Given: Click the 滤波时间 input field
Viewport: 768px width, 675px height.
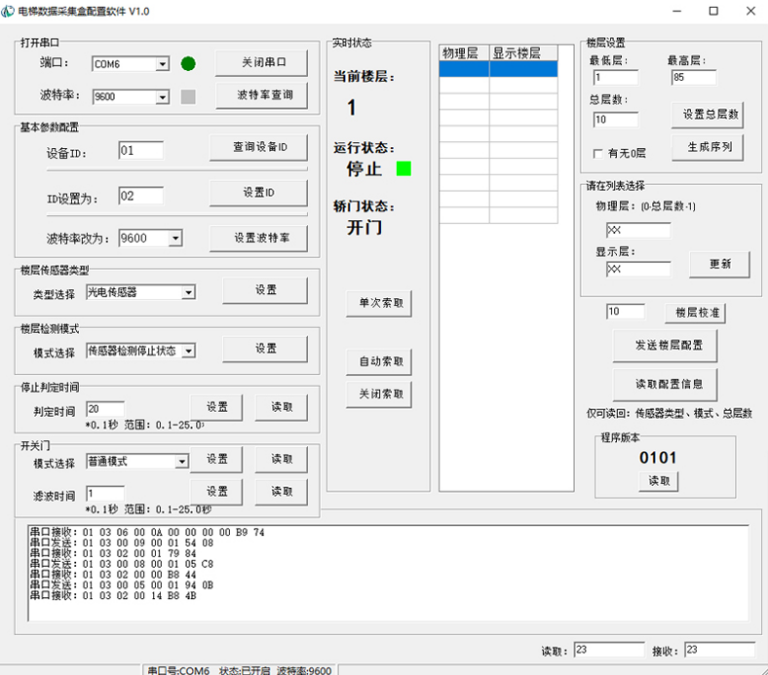Looking at the screenshot, I should click(x=105, y=494).
